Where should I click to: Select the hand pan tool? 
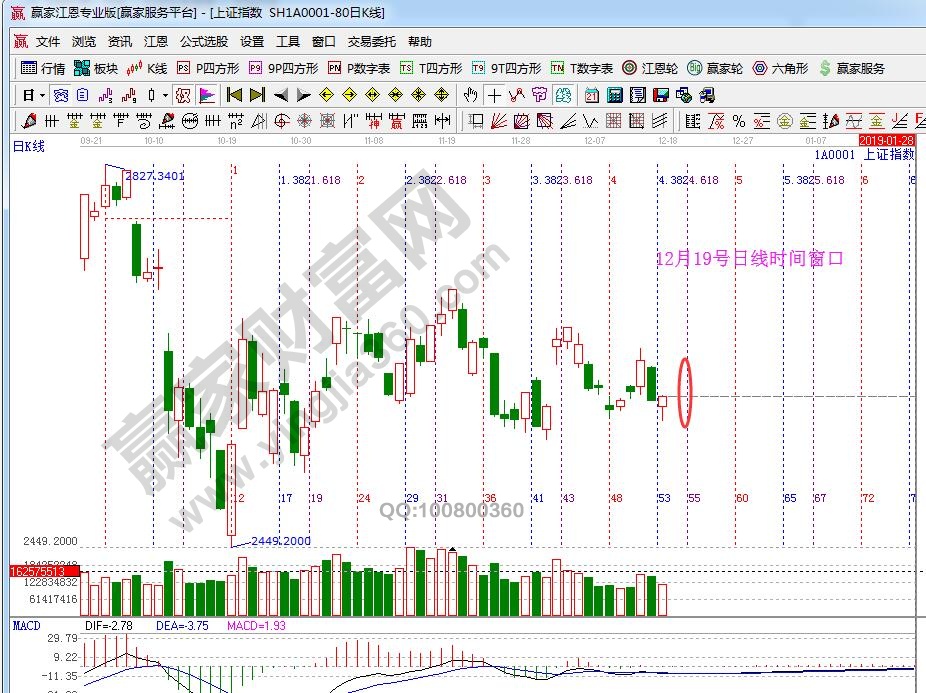pos(471,96)
